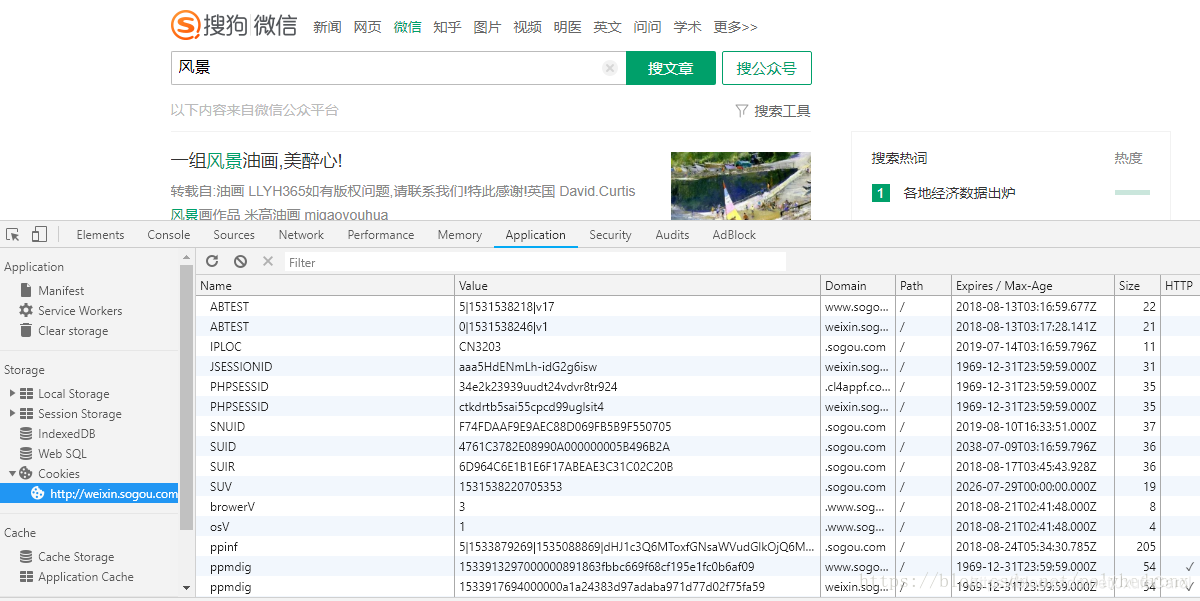Switch to the Console tab
The width and height of the screenshot is (1200, 601).
tap(169, 235)
